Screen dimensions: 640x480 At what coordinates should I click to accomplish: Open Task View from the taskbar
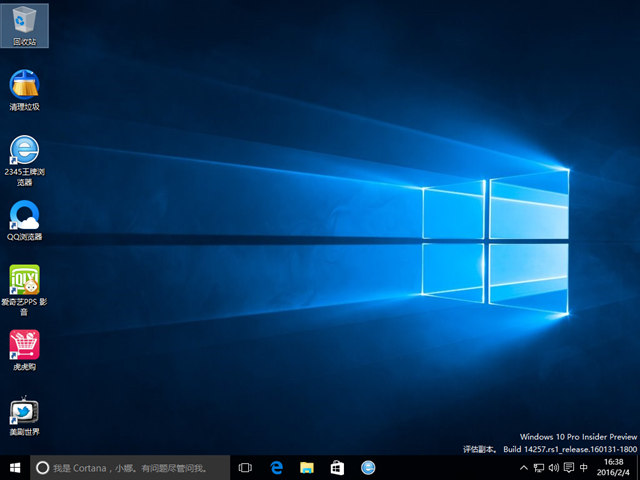pos(245,467)
